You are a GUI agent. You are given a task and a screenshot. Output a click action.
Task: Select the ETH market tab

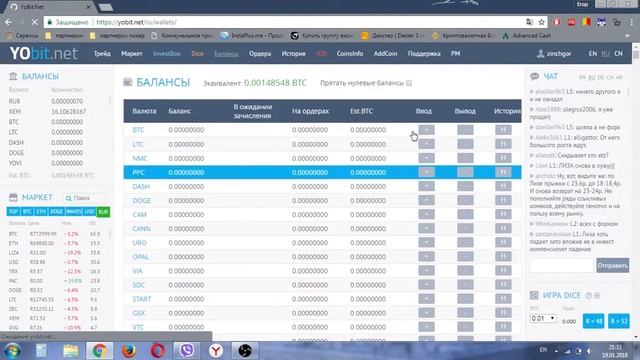(x=41, y=211)
